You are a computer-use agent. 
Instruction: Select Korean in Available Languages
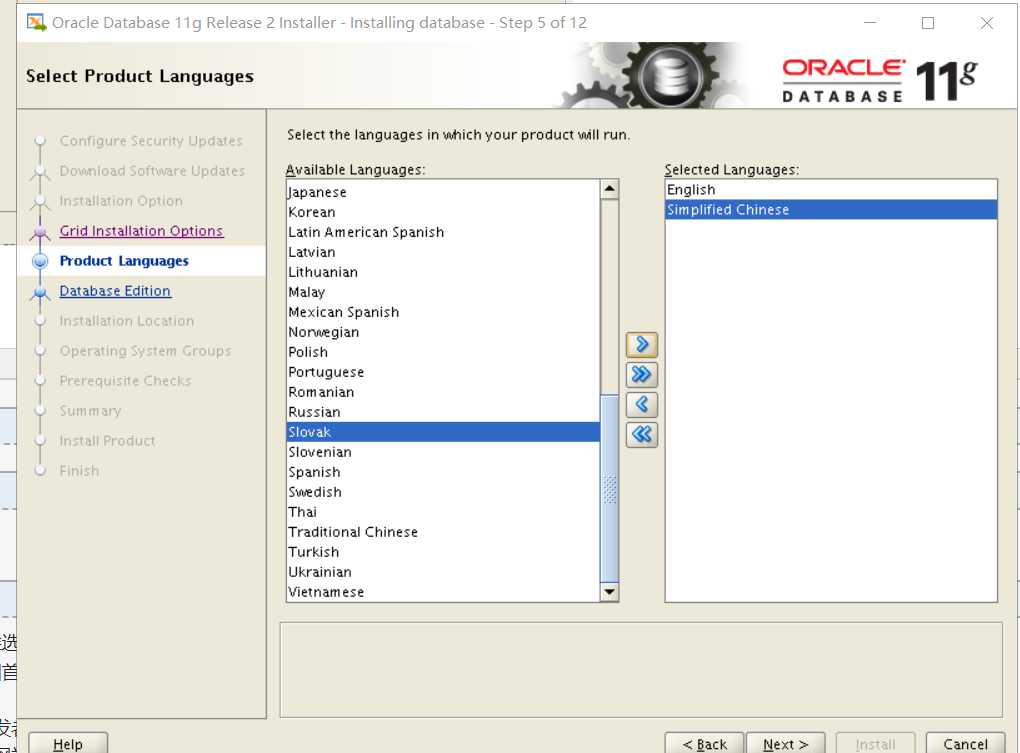(x=443, y=212)
